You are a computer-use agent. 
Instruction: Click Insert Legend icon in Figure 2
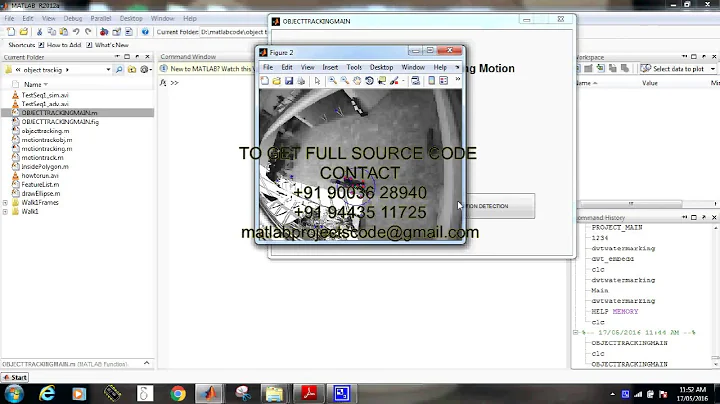pyautogui.click(x=444, y=81)
